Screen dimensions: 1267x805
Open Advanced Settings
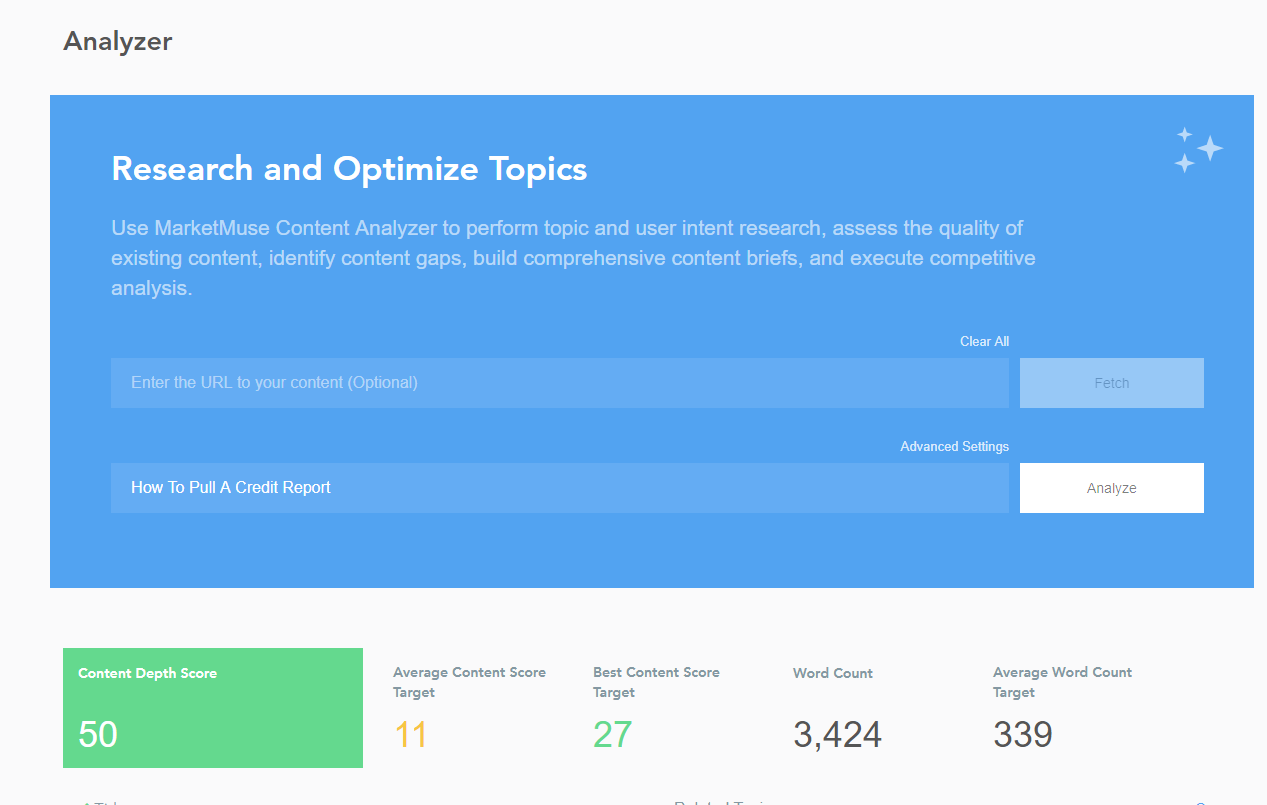(954, 446)
